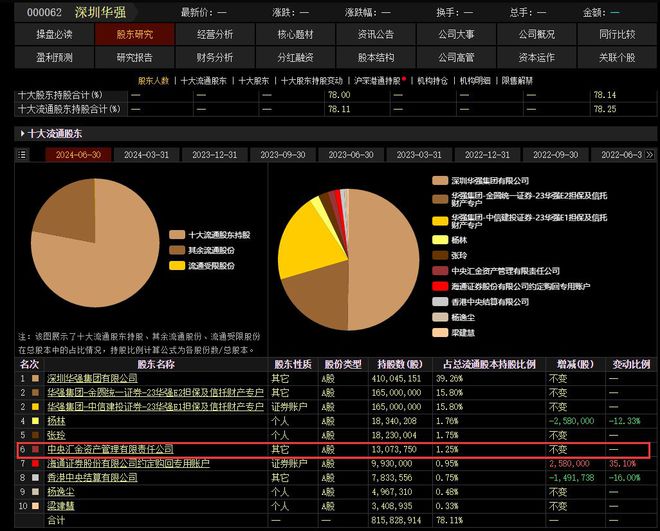
Task: Open the 研究报告 tab
Action: coord(135,57)
